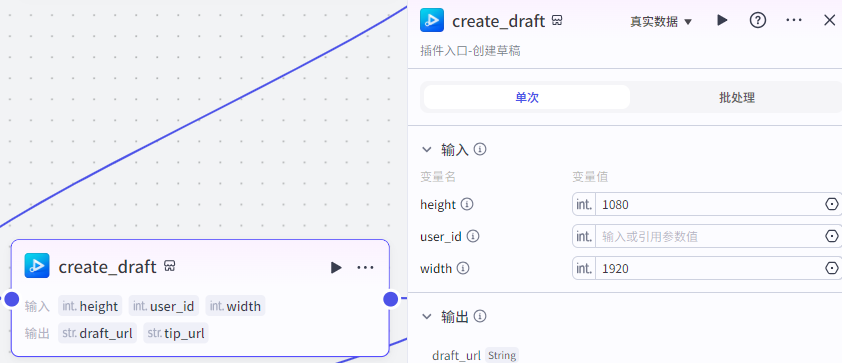Click the canvas node's create_draft logo
Image resolution: width=842 pixels, height=363 pixels.
37,266
